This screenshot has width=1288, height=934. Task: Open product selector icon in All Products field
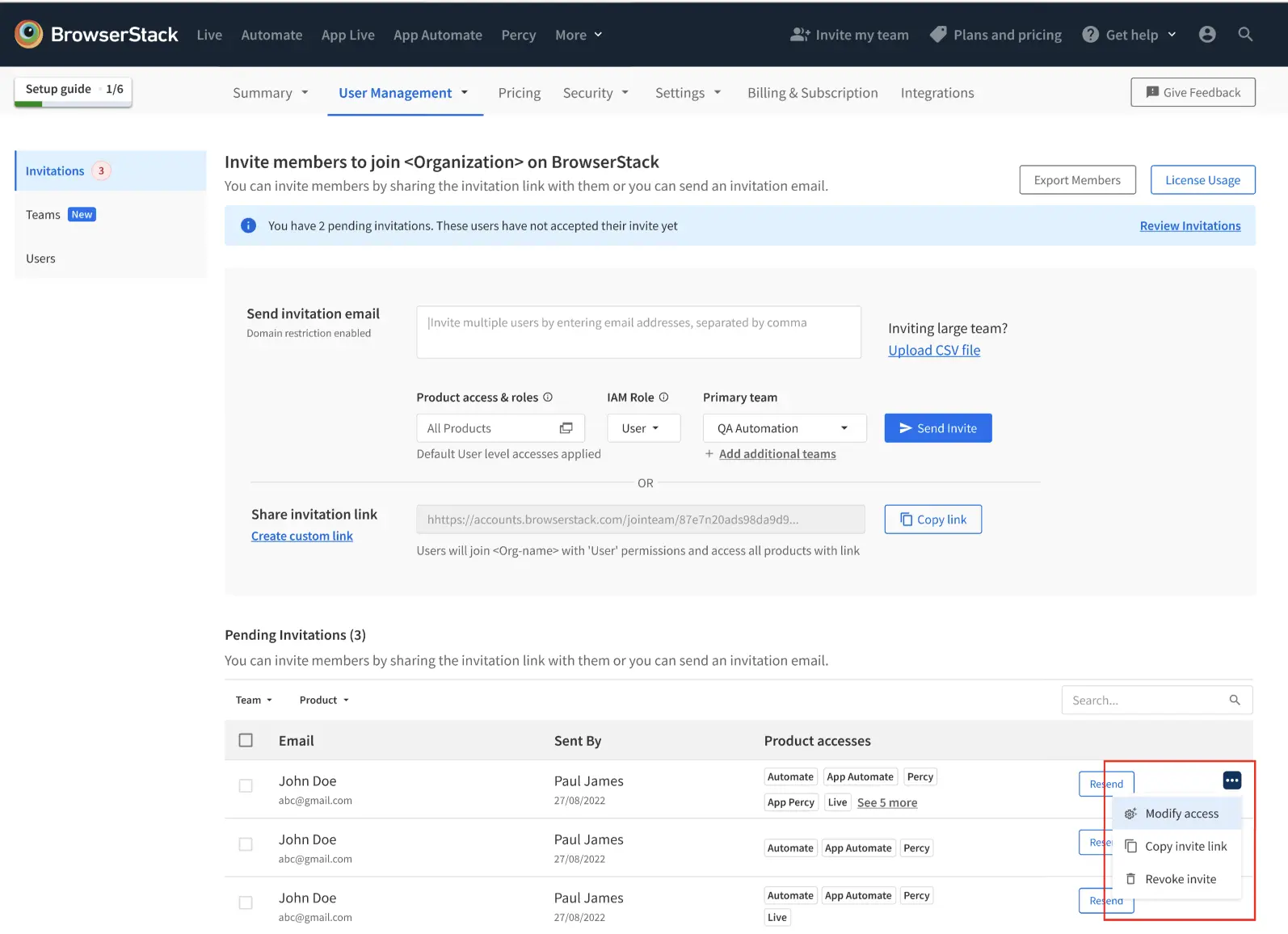pos(566,428)
